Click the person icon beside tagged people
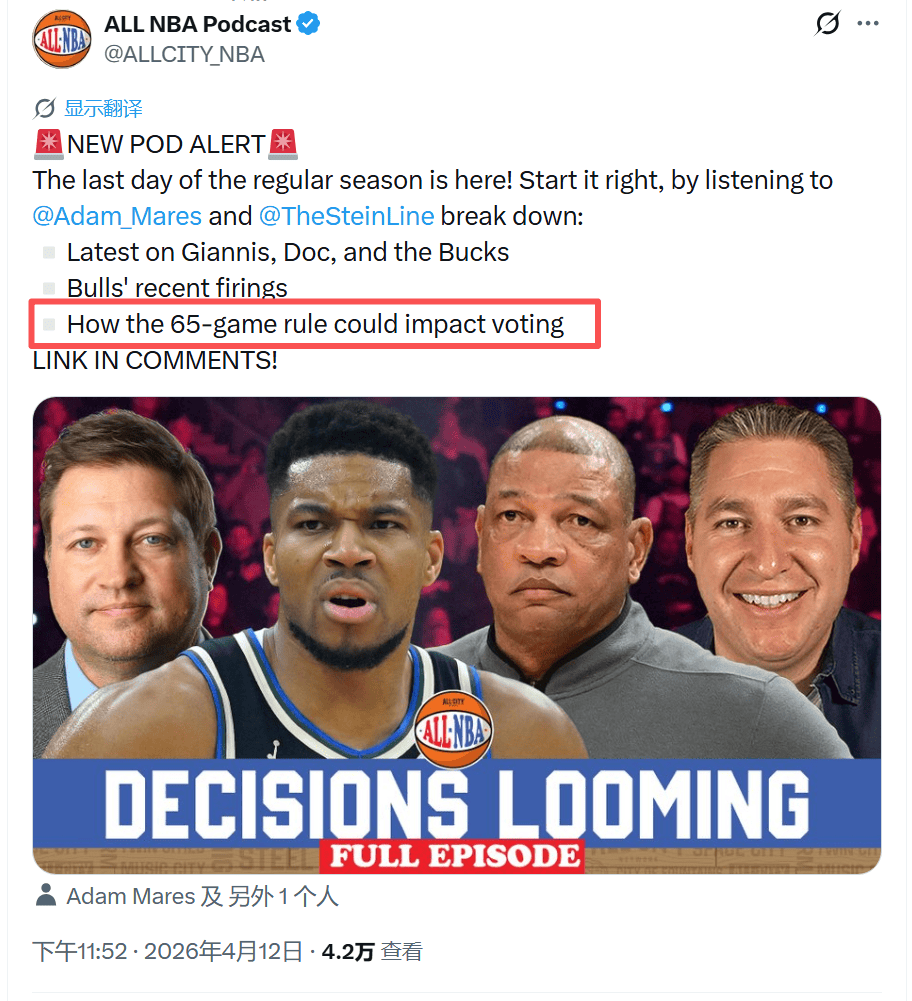The image size is (912, 1001). click(x=45, y=896)
